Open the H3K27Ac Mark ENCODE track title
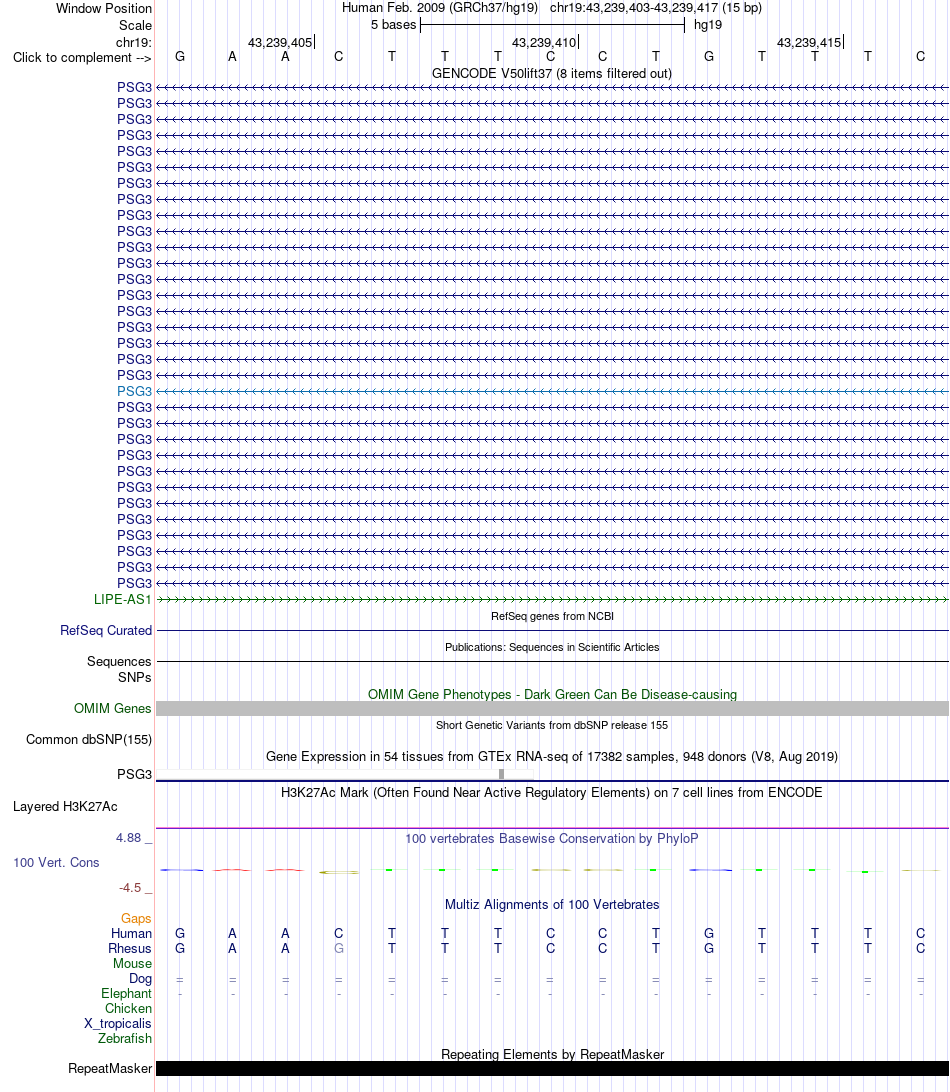 (x=552, y=793)
